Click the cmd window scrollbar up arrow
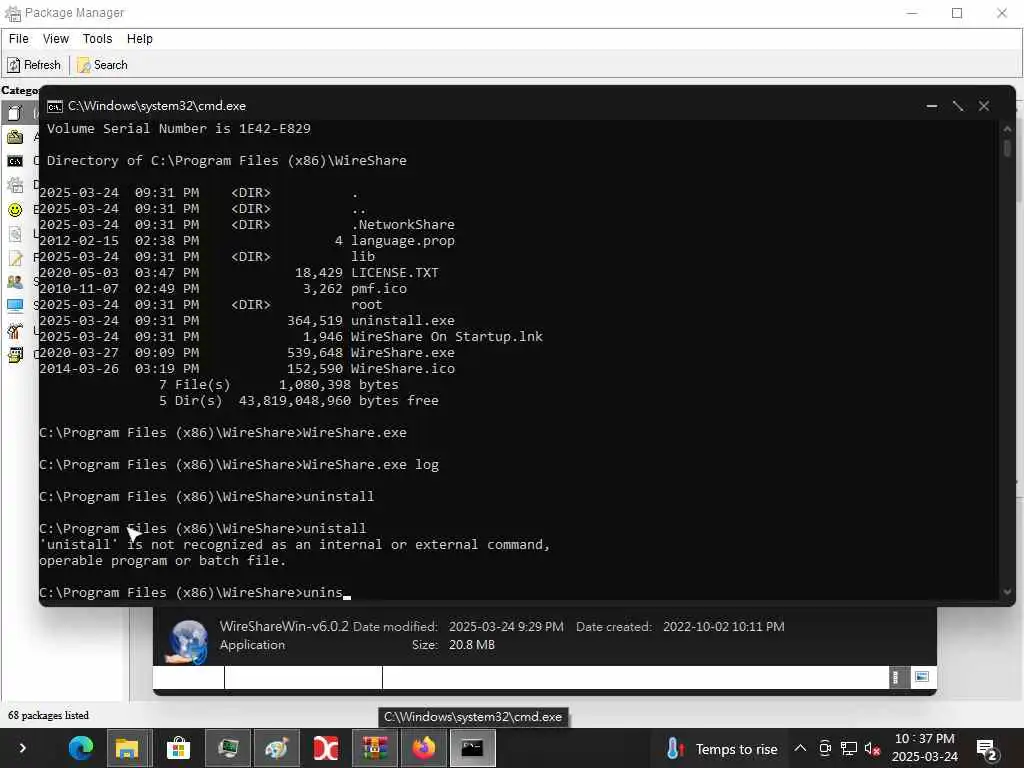The width and height of the screenshot is (1024, 768). click(1007, 129)
